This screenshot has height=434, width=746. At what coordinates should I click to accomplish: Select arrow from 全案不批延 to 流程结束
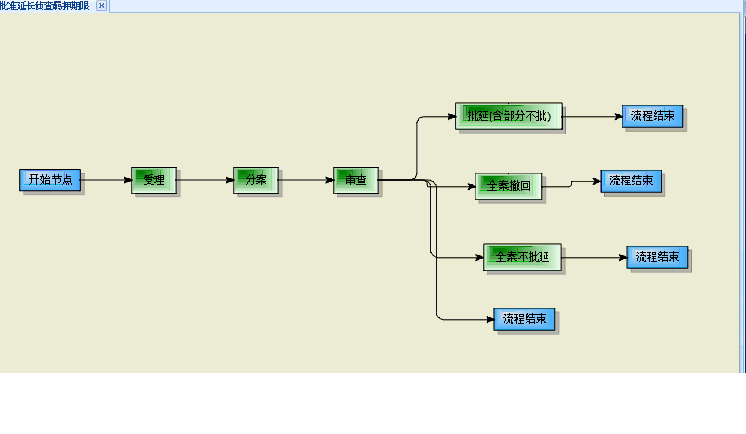point(594,257)
